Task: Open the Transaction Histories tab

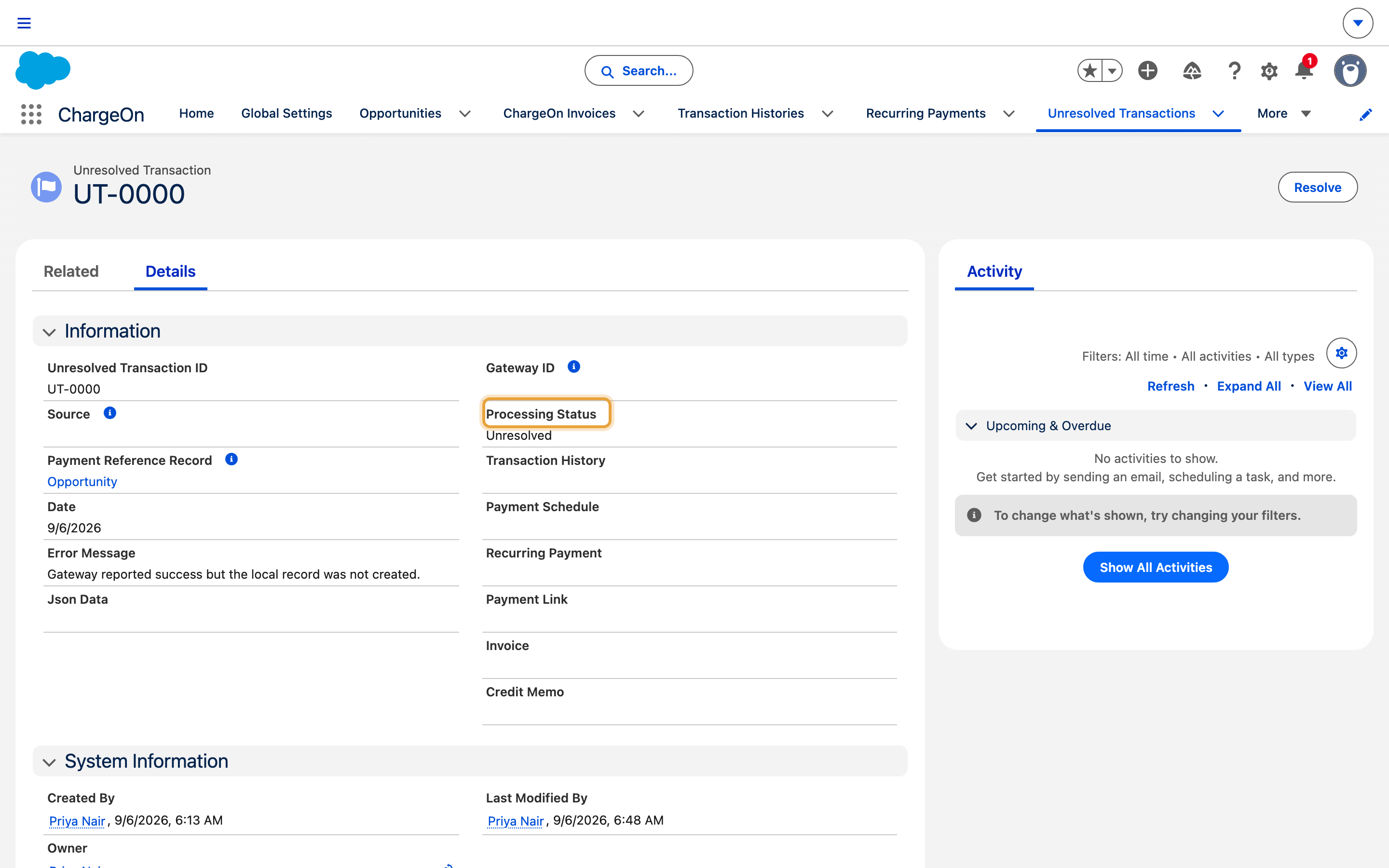Action: [x=740, y=114]
